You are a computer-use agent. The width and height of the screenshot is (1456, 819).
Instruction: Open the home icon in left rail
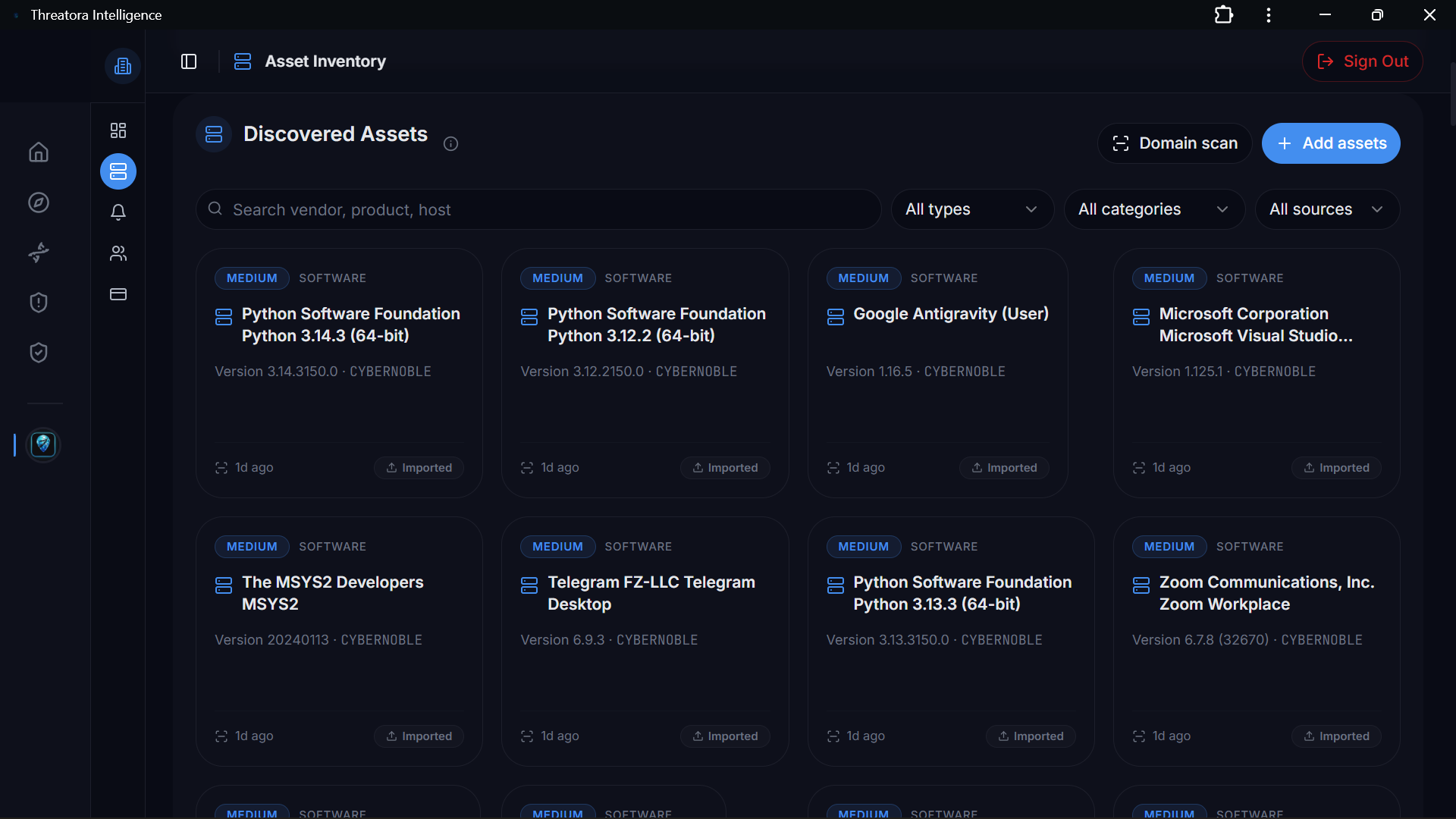39,152
